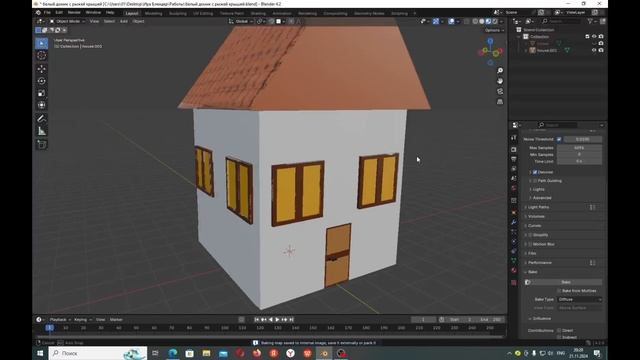Enable the Simplify checkbox
The height and width of the screenshot is (360, 640).
[530, 235]
